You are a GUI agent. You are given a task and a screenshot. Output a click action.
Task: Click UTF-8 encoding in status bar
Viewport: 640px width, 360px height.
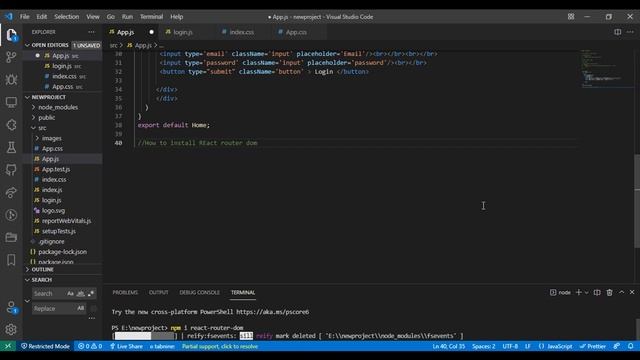click(x=510, y=346)
